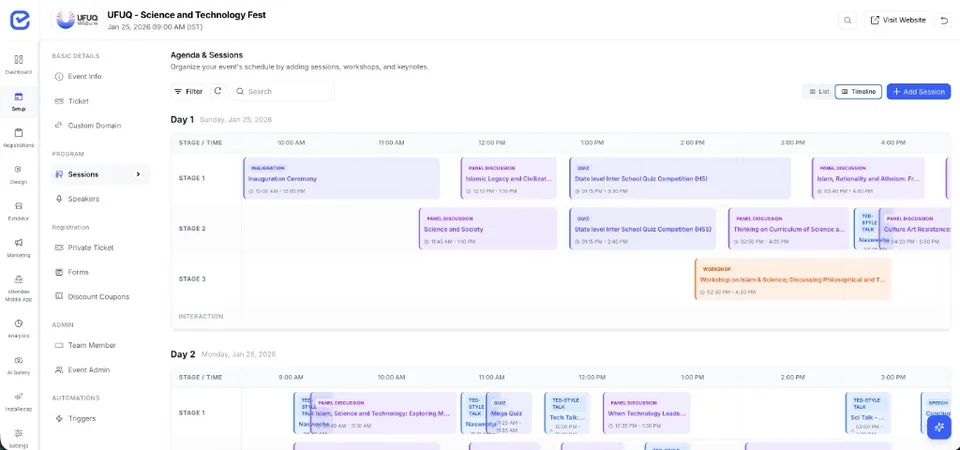Open the Ticket settings item

[78, 101]
